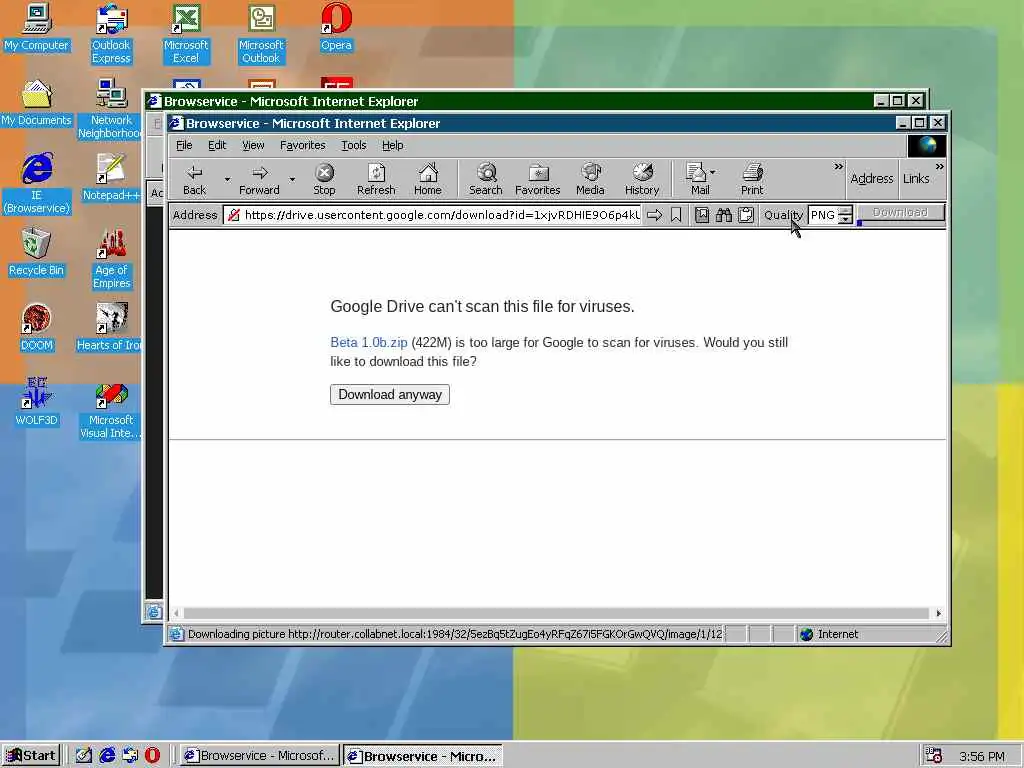1024x768 pixels.
Task: Open the Network Neighborhood desktop icon
Action: click(110, 109)
